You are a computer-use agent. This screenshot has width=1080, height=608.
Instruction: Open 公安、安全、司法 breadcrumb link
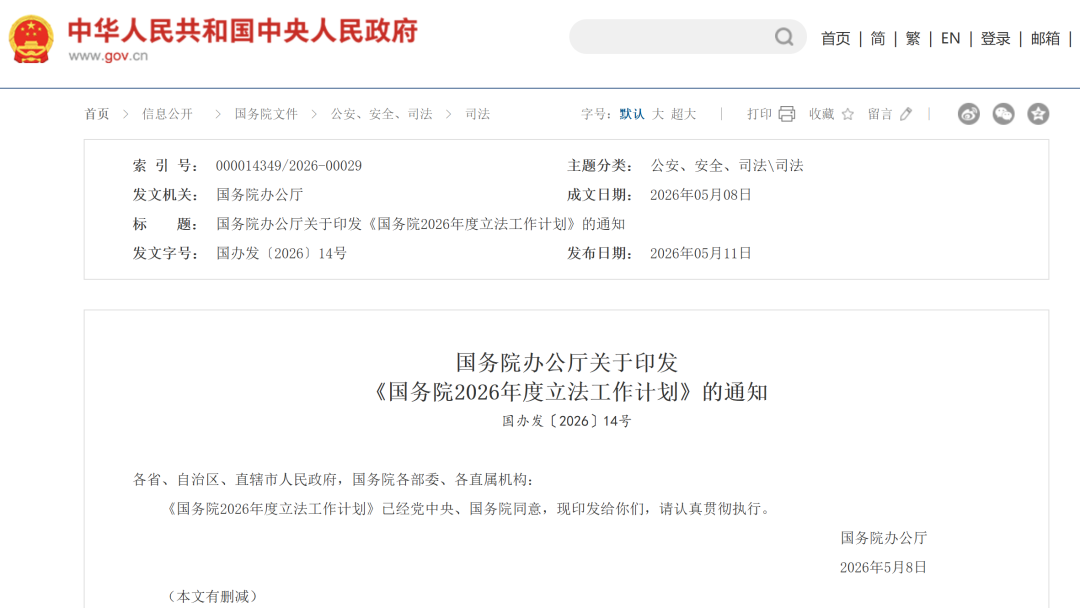tap(382, 114)
